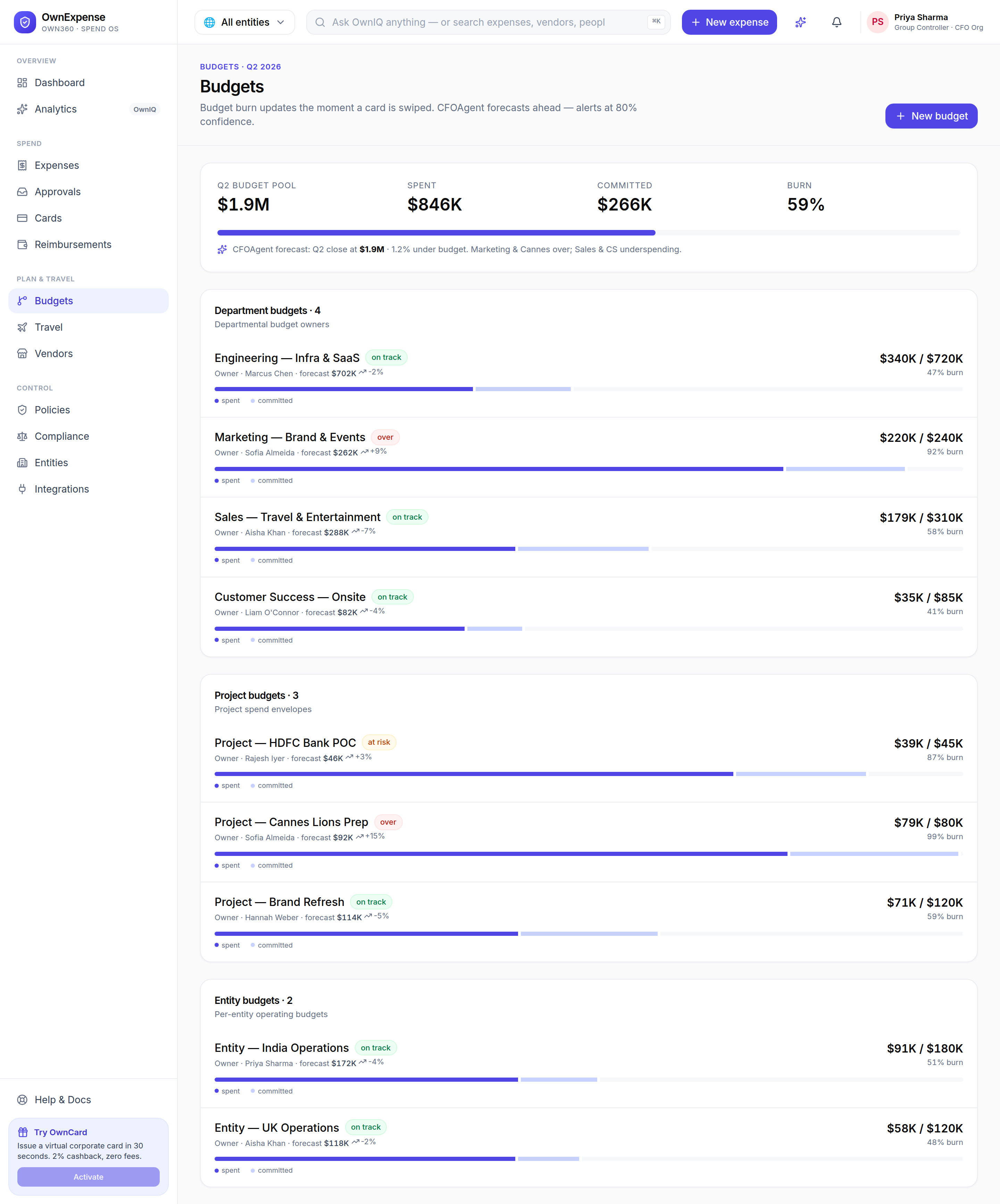Open Approvals section
Viewport: 1000px width, 1204px height.
pyautogui.click(x=88, y=191)
